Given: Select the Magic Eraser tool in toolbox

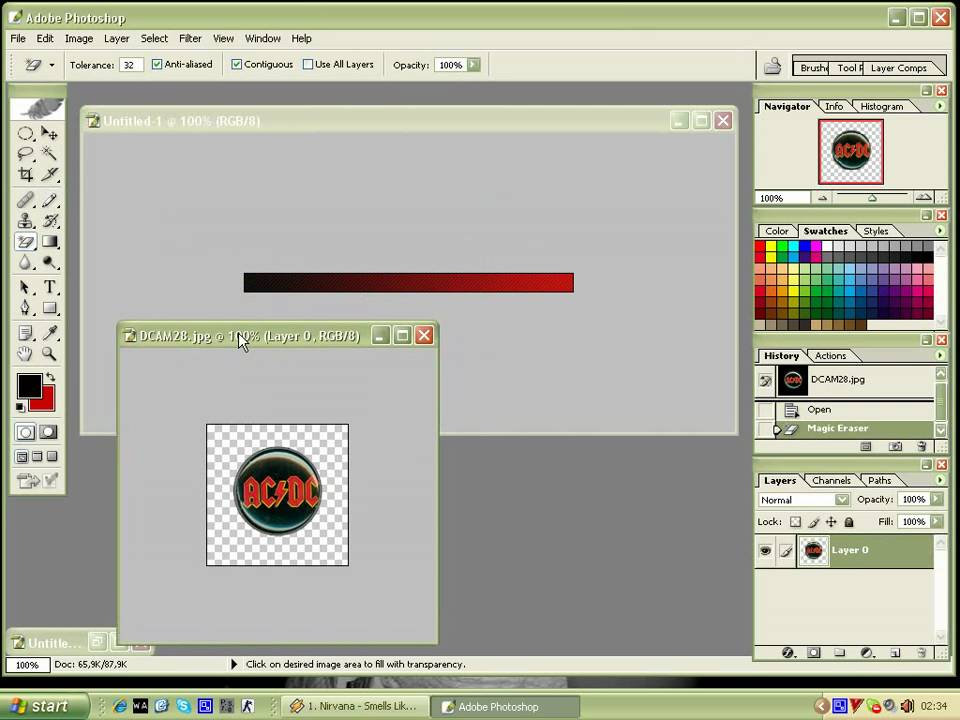Looking at the screenshot, I should (25, 242).
